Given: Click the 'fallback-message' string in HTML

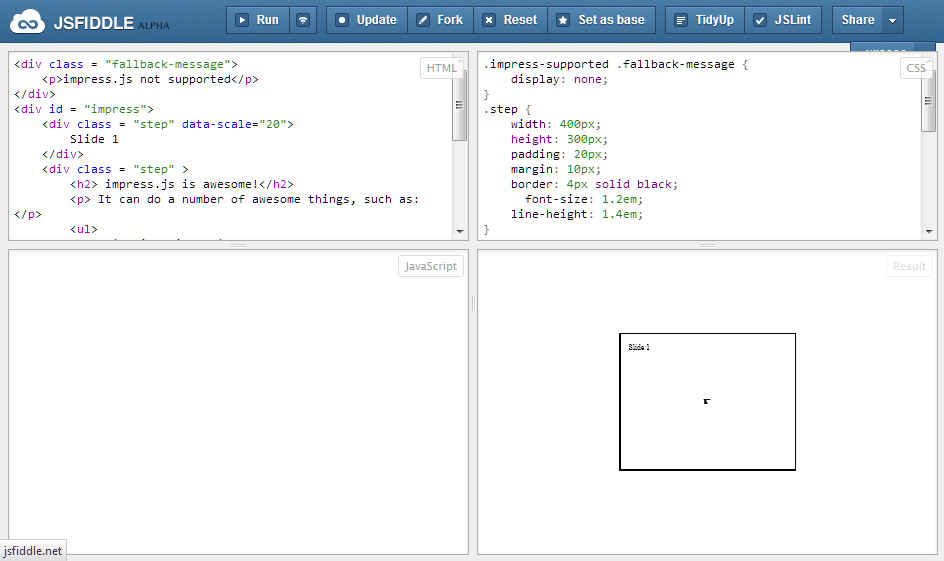Looking at the screenshot, I should point(167,64).
